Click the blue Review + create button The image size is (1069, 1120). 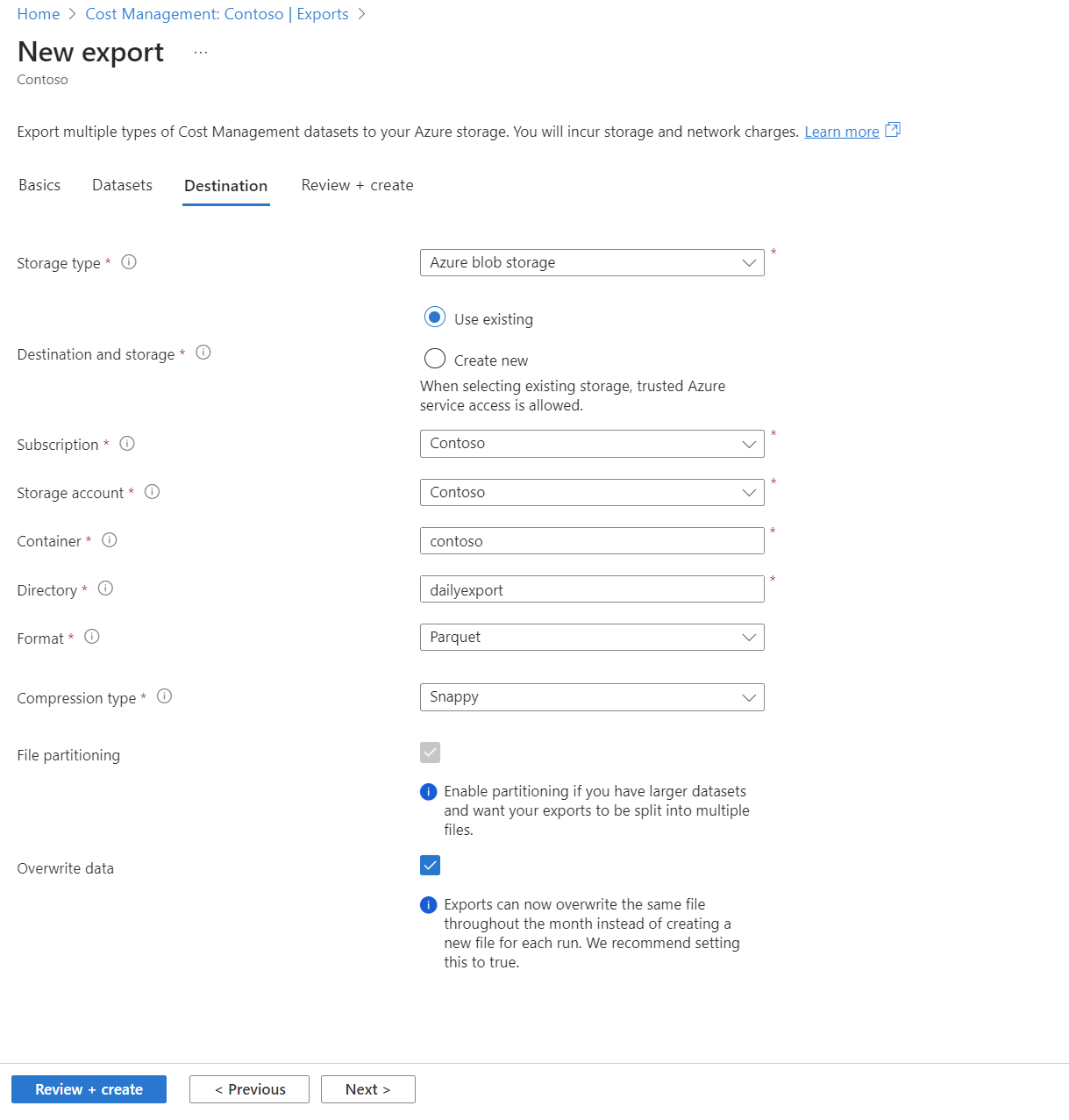point(89,1089)
